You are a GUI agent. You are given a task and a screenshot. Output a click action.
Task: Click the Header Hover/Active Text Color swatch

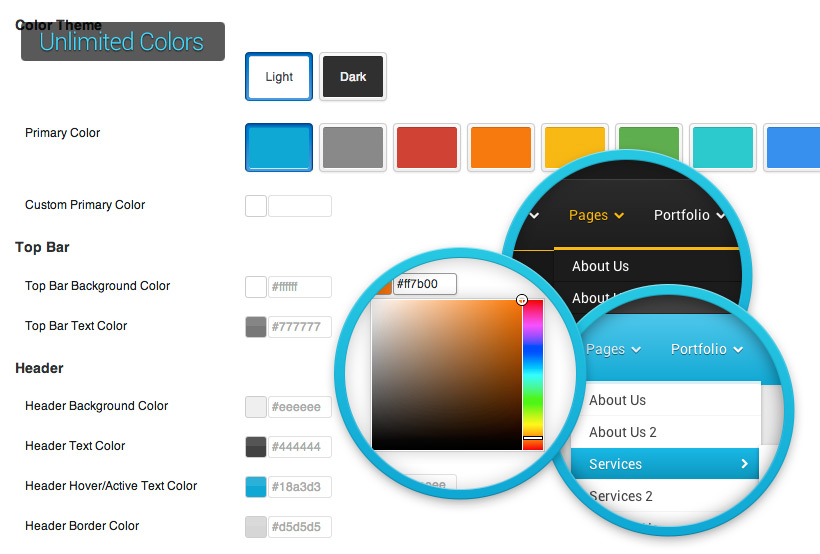pyautogui.click(x=256, y=487)
